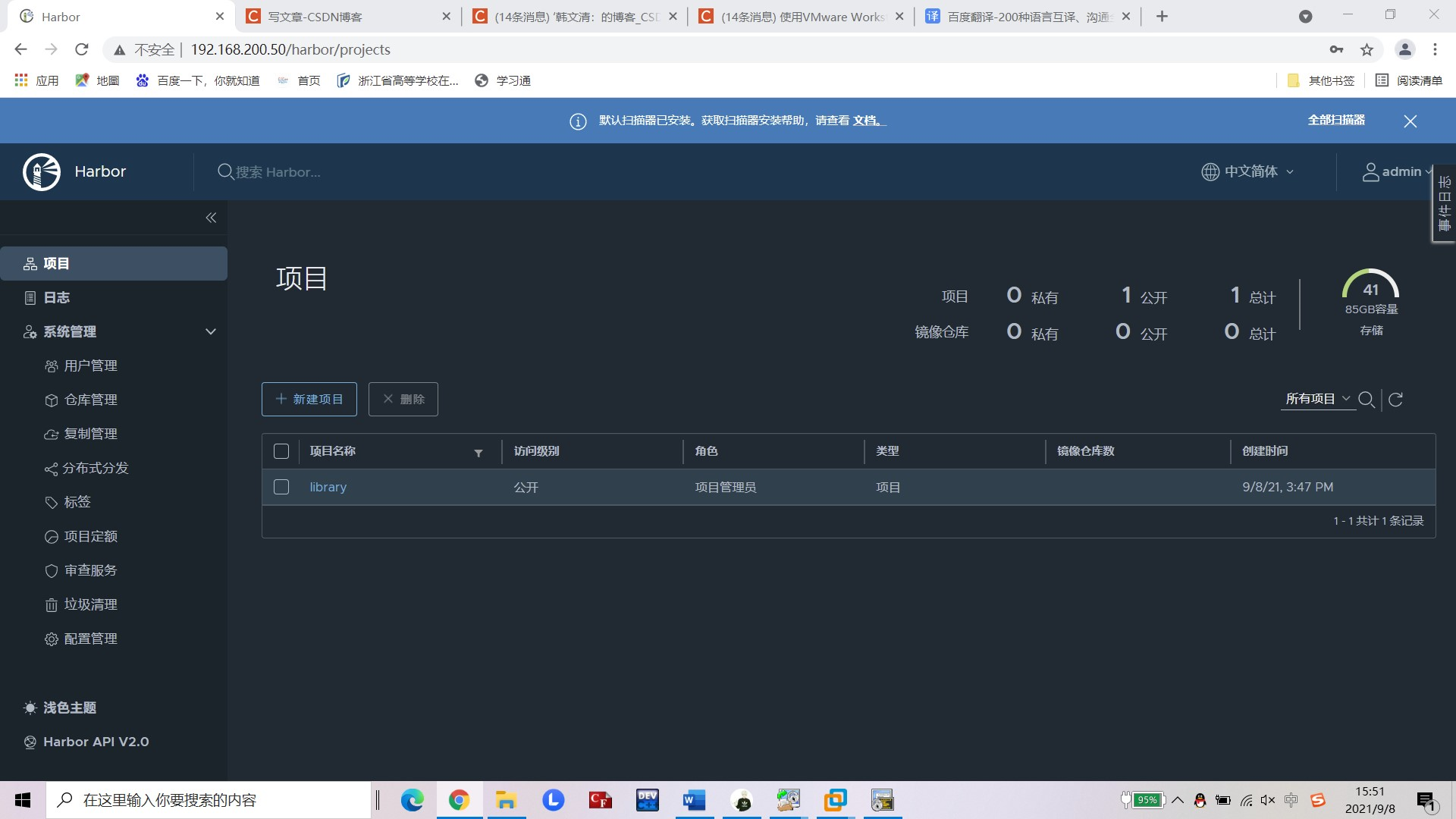Open the language selector 中文简体
The width and height of the screenshot is (1456, 819).
click(x=1247, y=171)
